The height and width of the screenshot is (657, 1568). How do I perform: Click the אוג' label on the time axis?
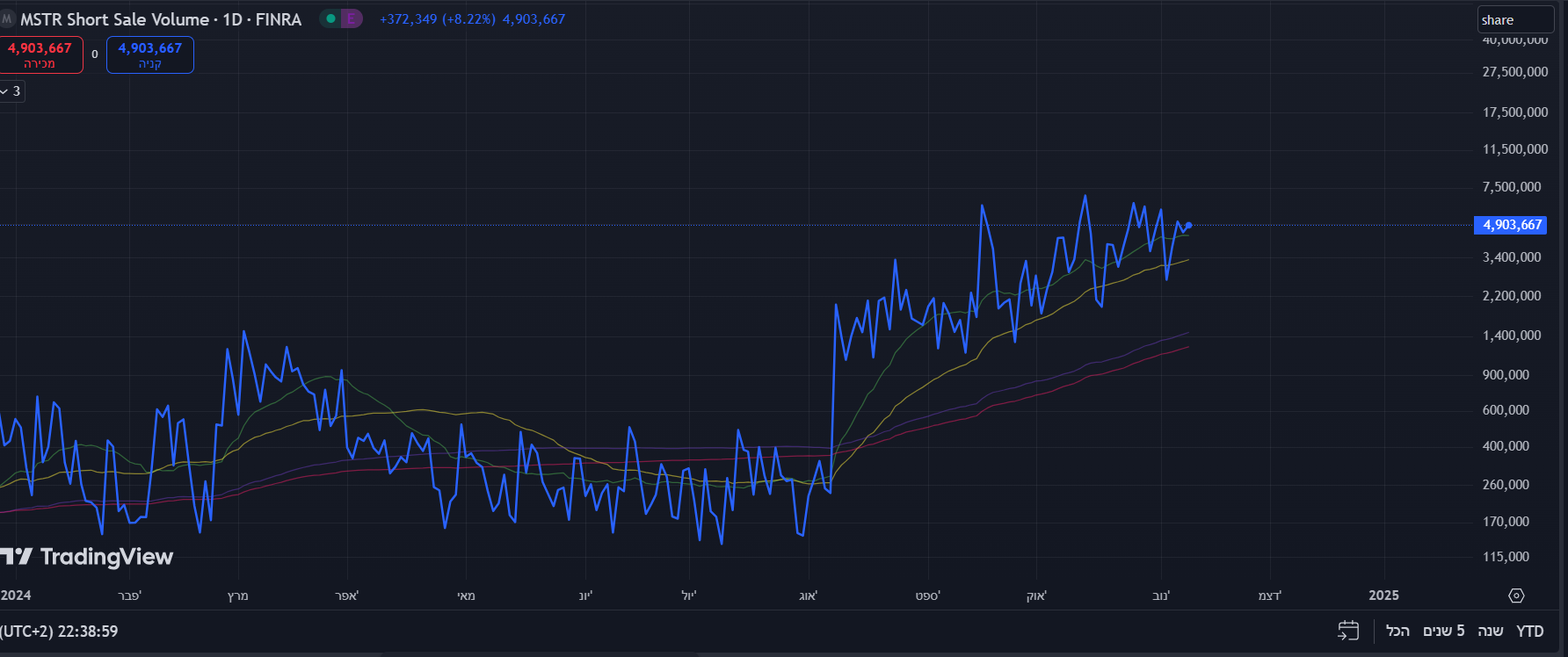pyautogui.click(x=809, y=596)
